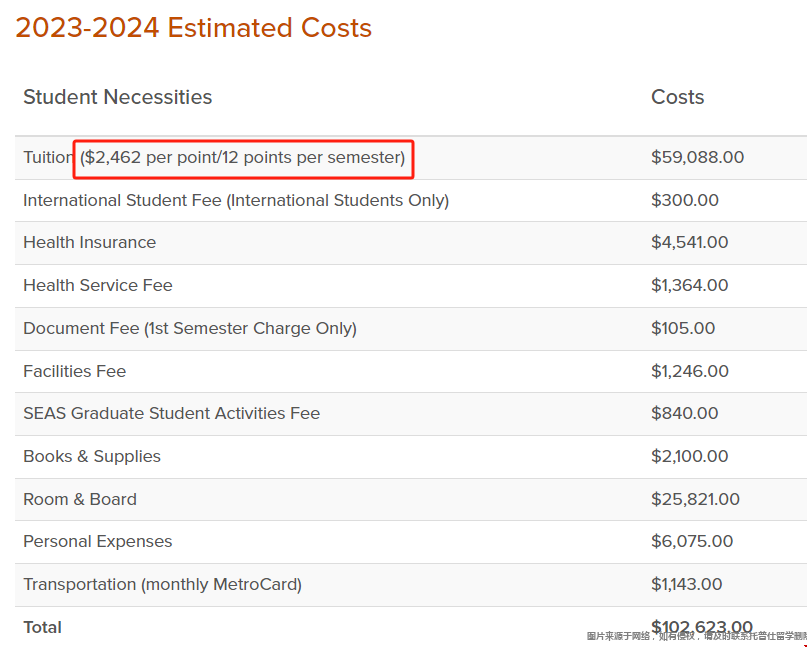This screenshot has width=807, height=647.
Task: Click the Tuition cost $59,088.00
Action: pos(697,157)
